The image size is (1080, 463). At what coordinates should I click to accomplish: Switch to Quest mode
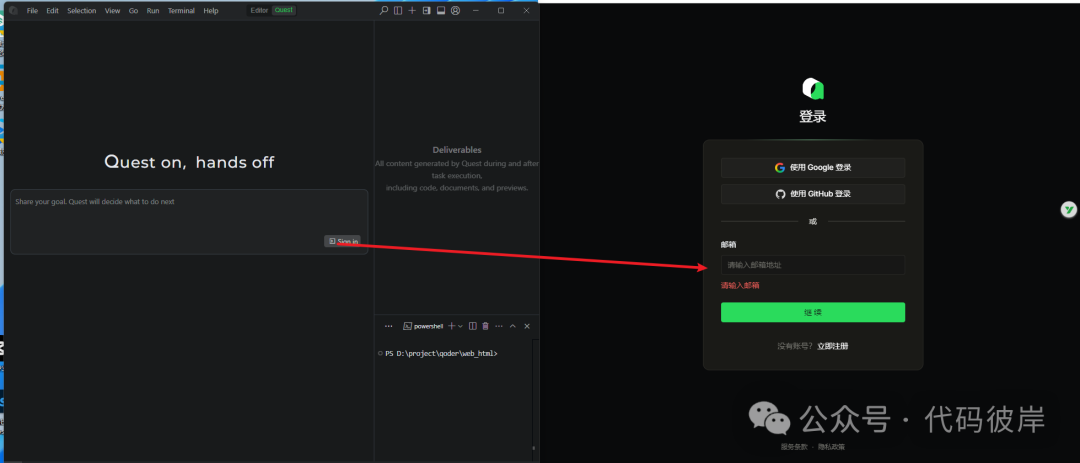click(x=284, y=10)
